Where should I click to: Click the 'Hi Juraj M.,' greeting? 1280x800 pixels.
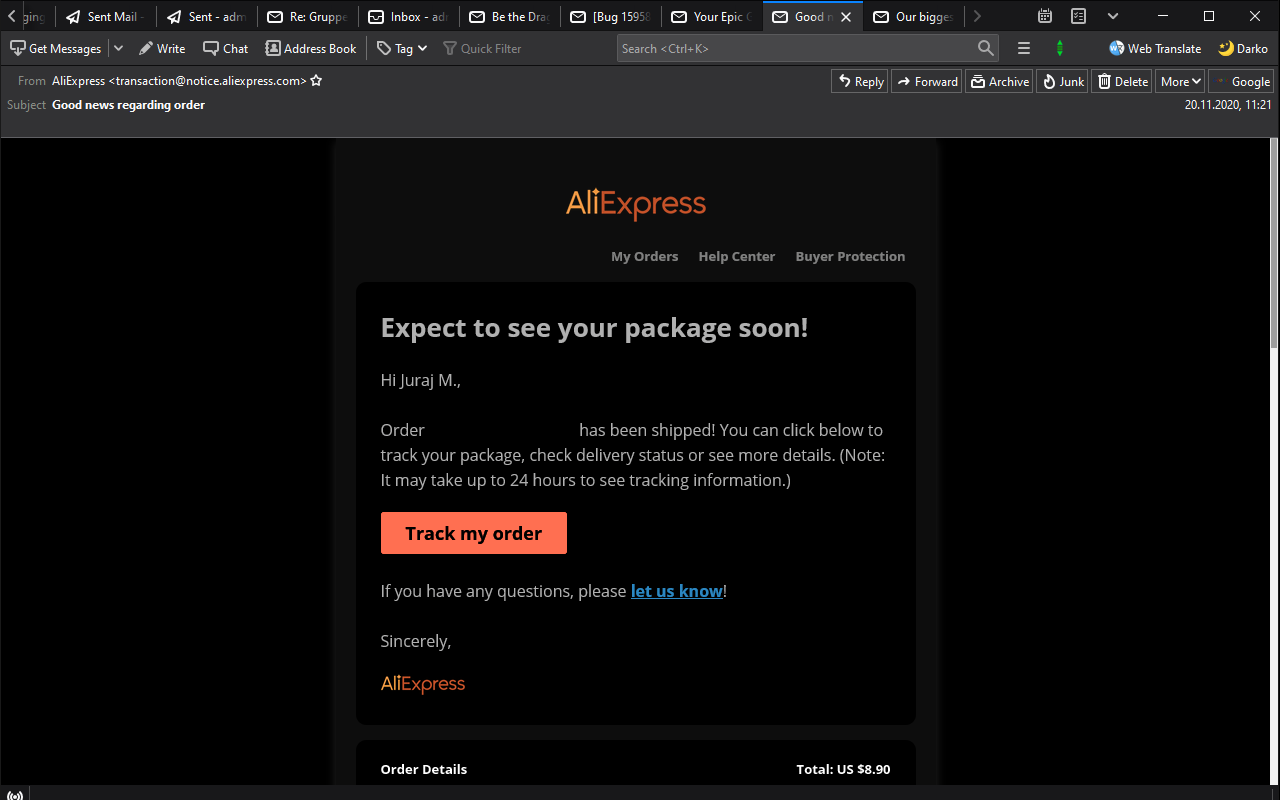tap(421, 380)
